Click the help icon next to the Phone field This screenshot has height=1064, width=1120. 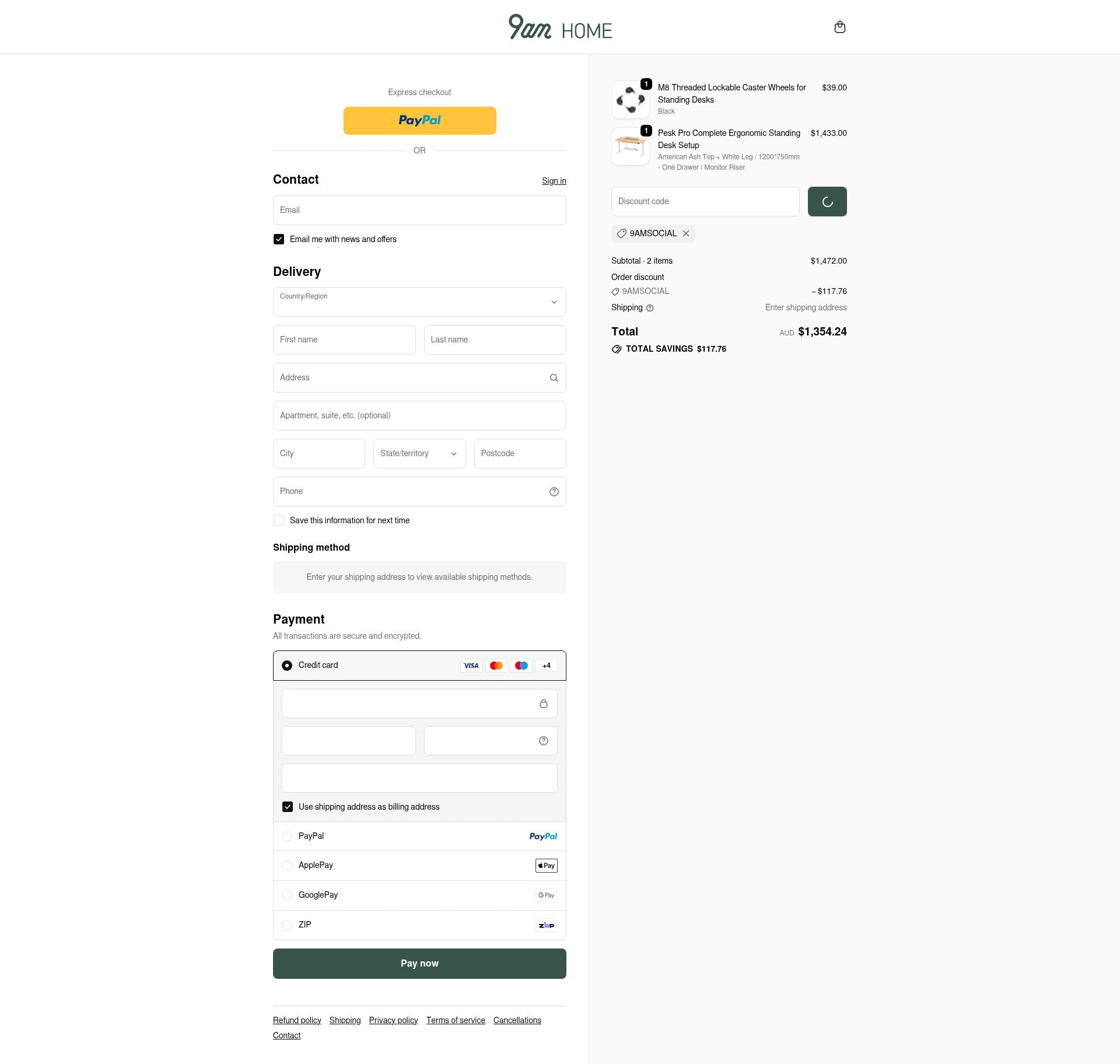(x=554, y=492)
